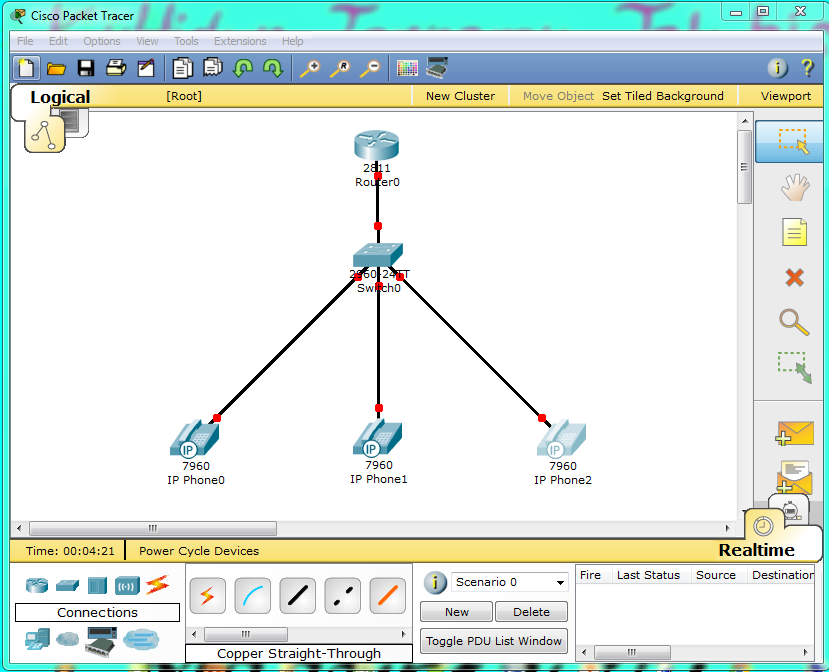Viewport: 829px width, 672px height.
Task: Switch to the Realtime mode tab
Action: pyautogui.click(x=756, y=550)
